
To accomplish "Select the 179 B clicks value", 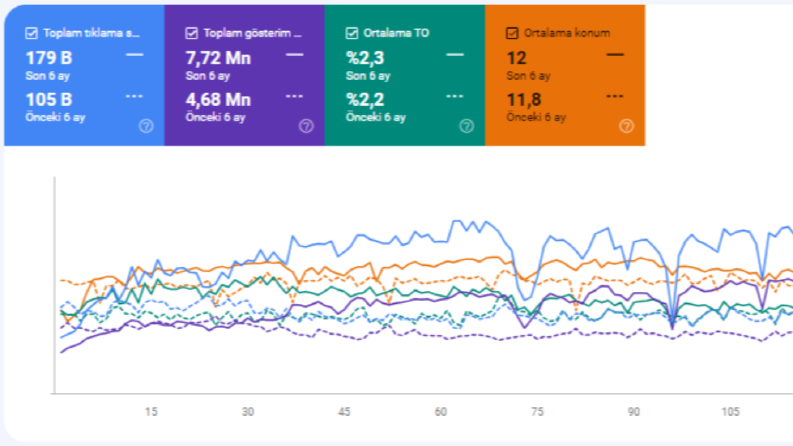I will (x=49, y=58).
